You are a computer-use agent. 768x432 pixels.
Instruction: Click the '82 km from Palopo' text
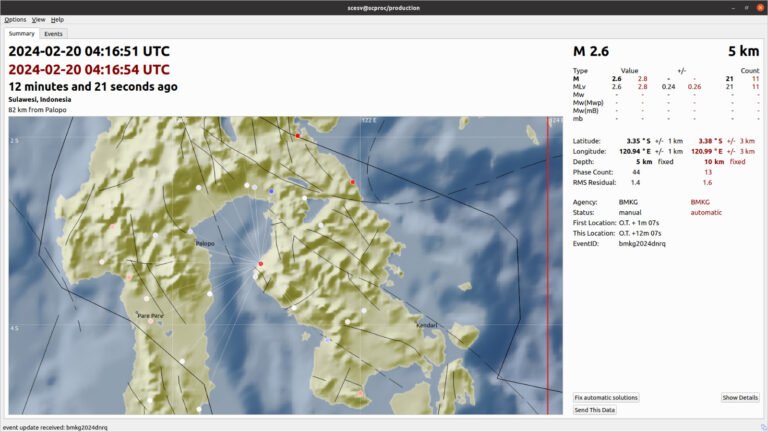tap(37, 110)
